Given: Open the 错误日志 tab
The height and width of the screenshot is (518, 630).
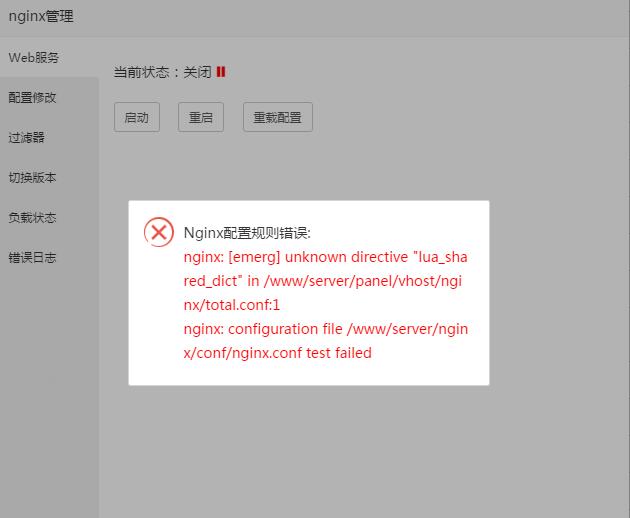Looking at the screenshot, I should [x=49, y=258].
